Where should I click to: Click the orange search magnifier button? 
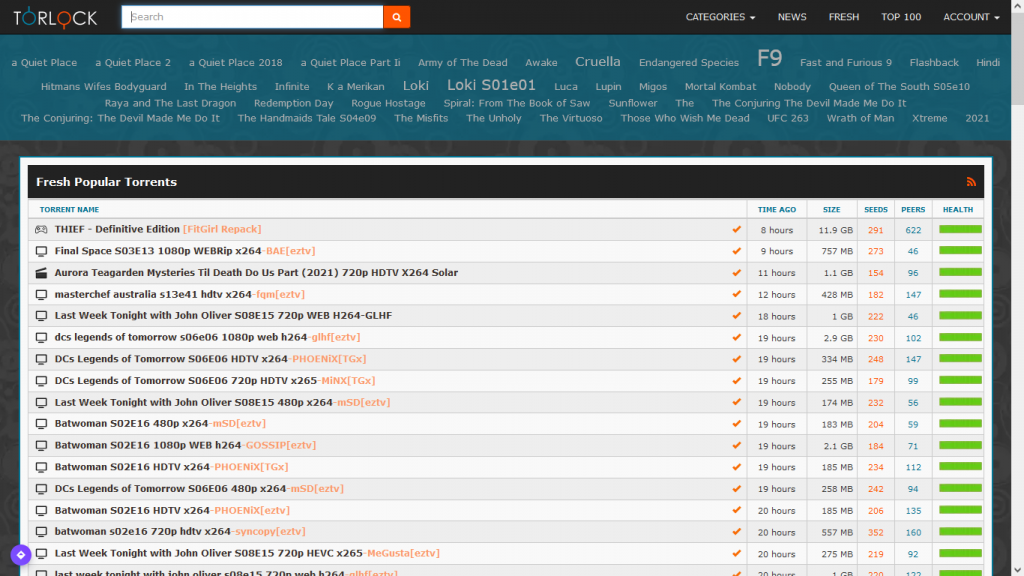pyautogui.click(x=396, y=17)
